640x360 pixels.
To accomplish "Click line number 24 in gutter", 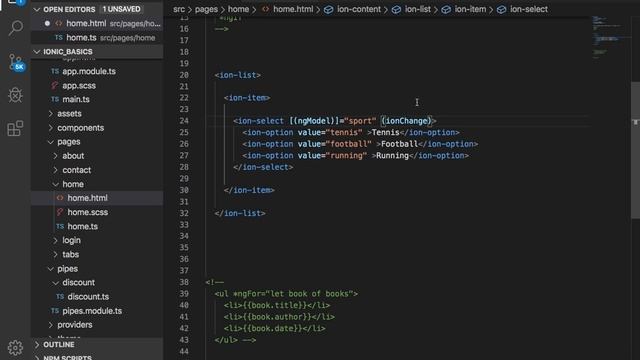I will (184, 121).
